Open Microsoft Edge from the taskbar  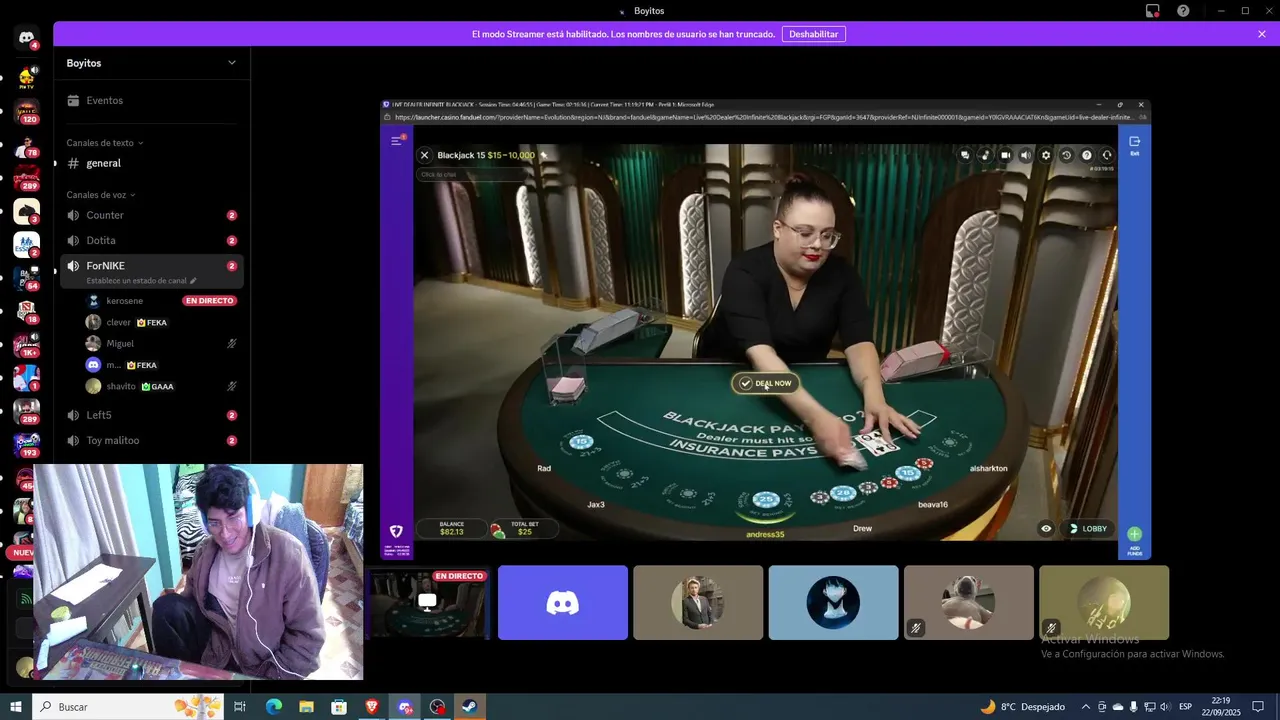[273, 707]
